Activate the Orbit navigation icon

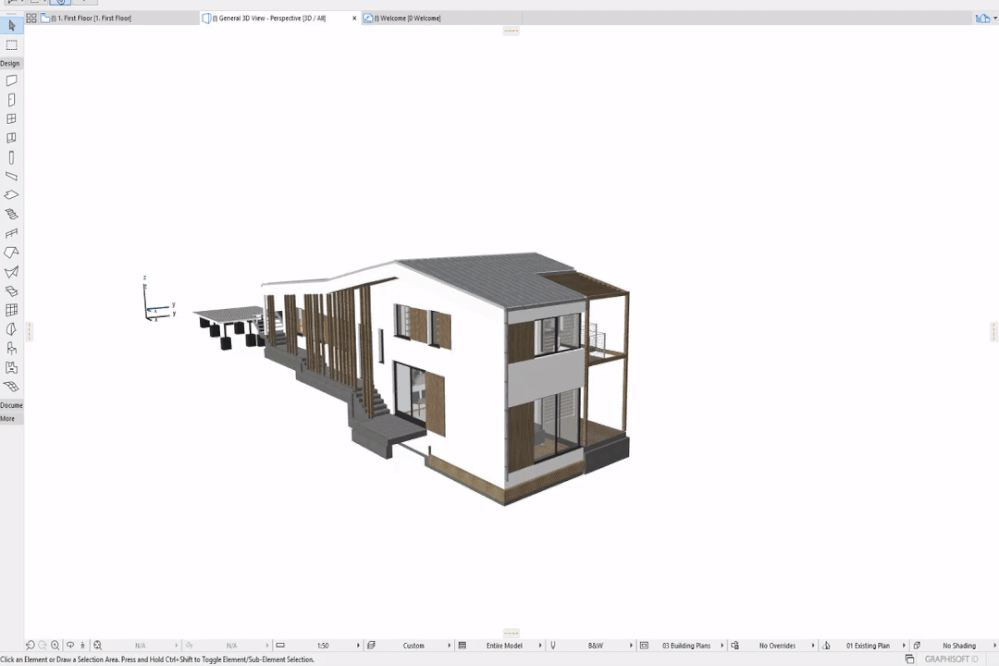70,646
